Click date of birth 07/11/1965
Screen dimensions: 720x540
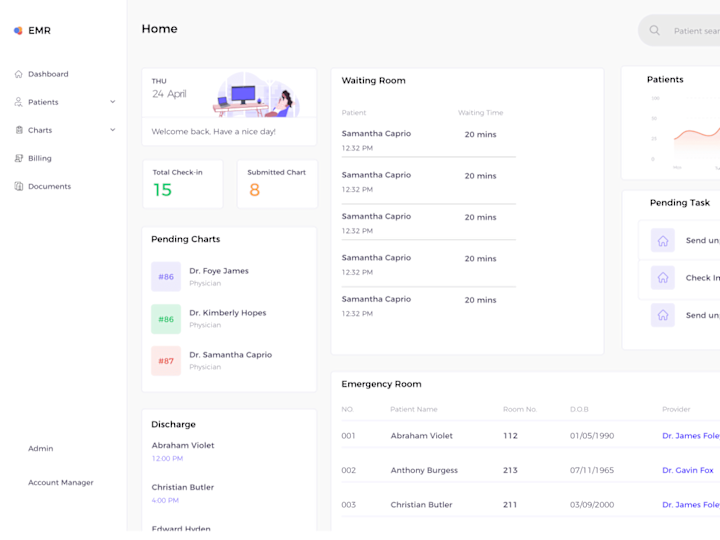click(592, 470)
